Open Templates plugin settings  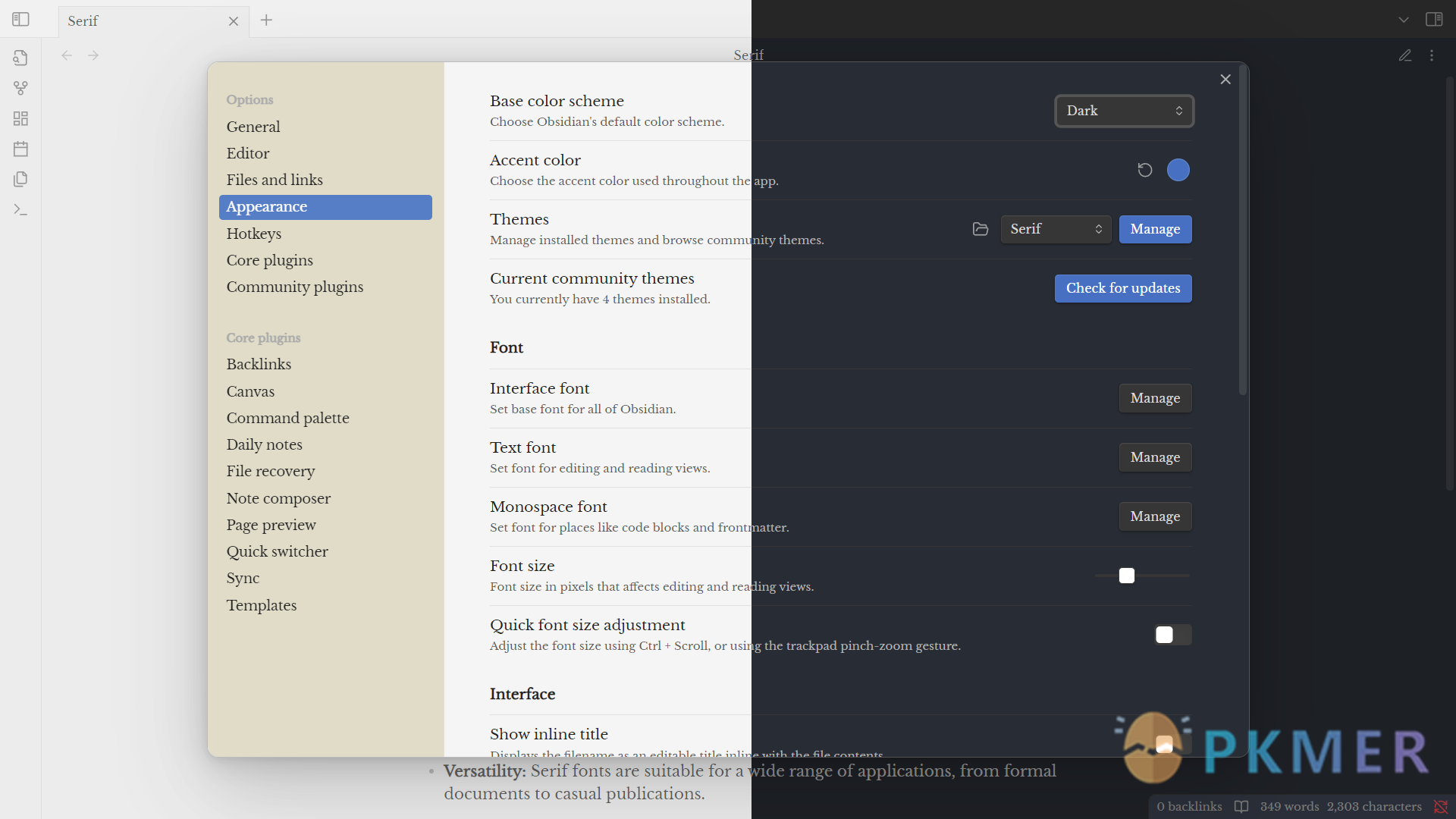coord(325,605)
